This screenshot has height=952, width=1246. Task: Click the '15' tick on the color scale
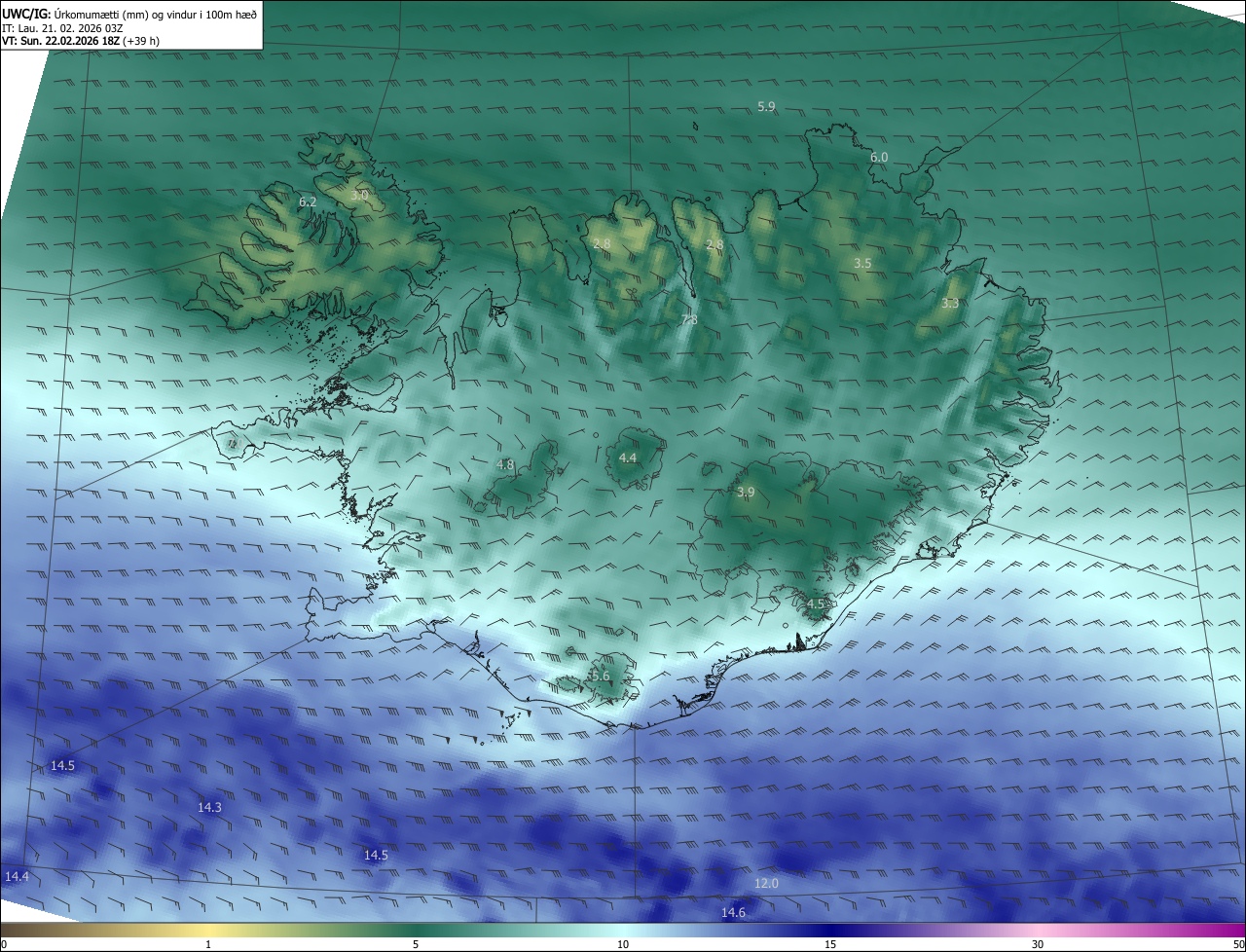click(x=830, y=944)
